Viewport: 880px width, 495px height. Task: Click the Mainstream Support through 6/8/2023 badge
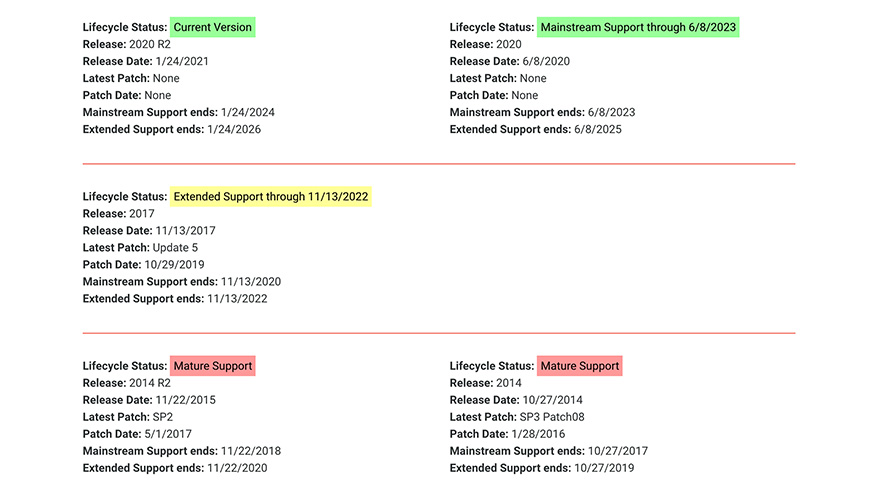[x=638, y=27]
